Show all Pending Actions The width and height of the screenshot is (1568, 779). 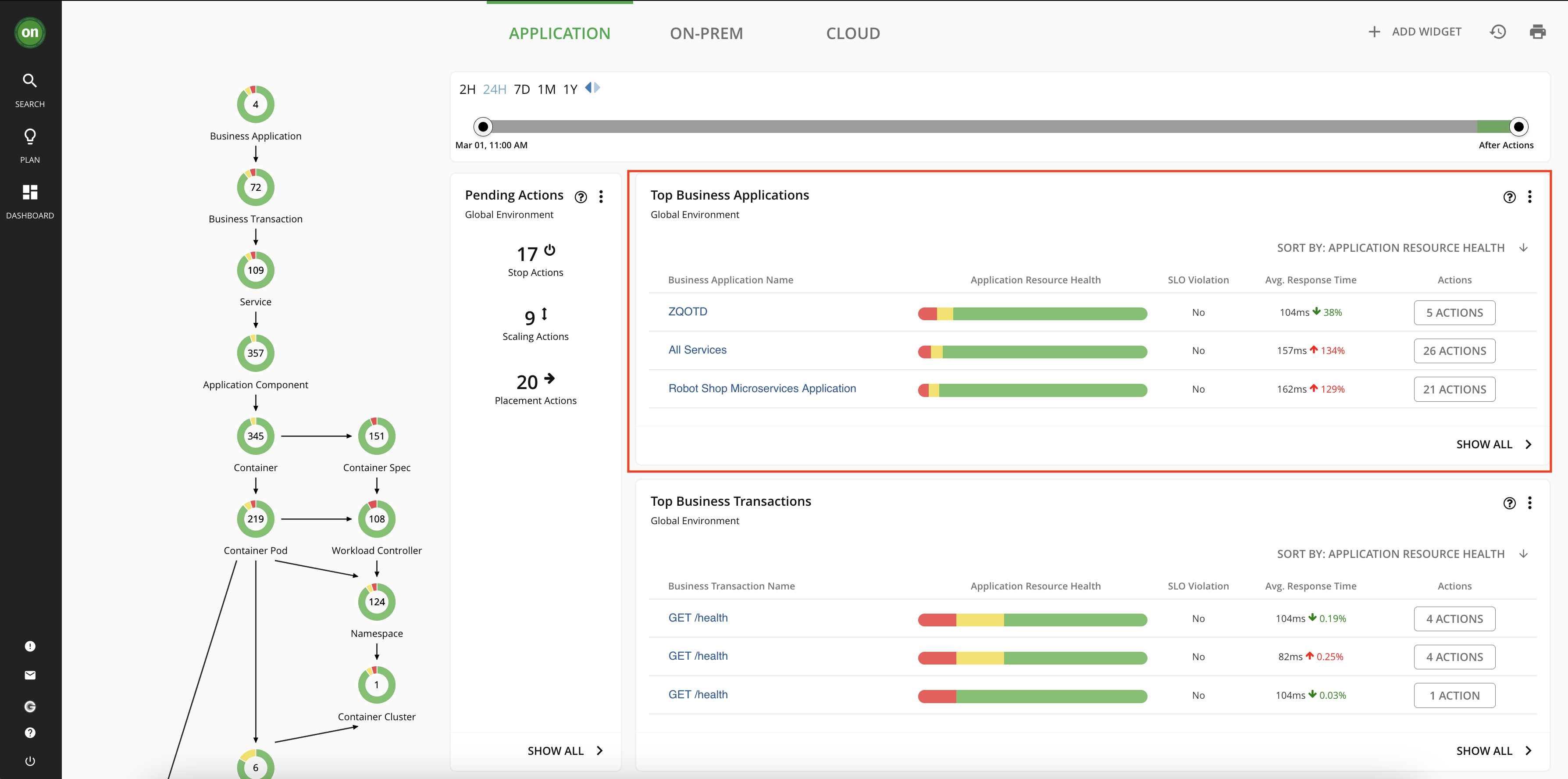tap(566, 751)
